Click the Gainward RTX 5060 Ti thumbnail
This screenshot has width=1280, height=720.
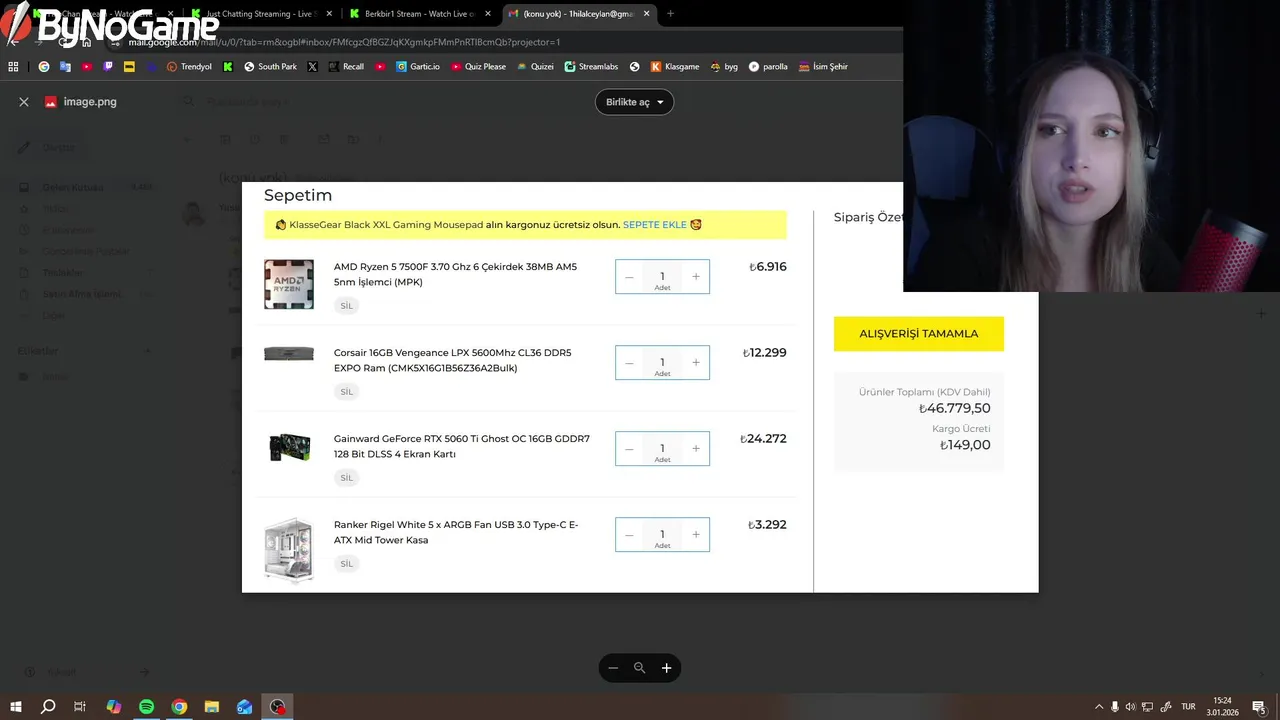tap(289, 447)
